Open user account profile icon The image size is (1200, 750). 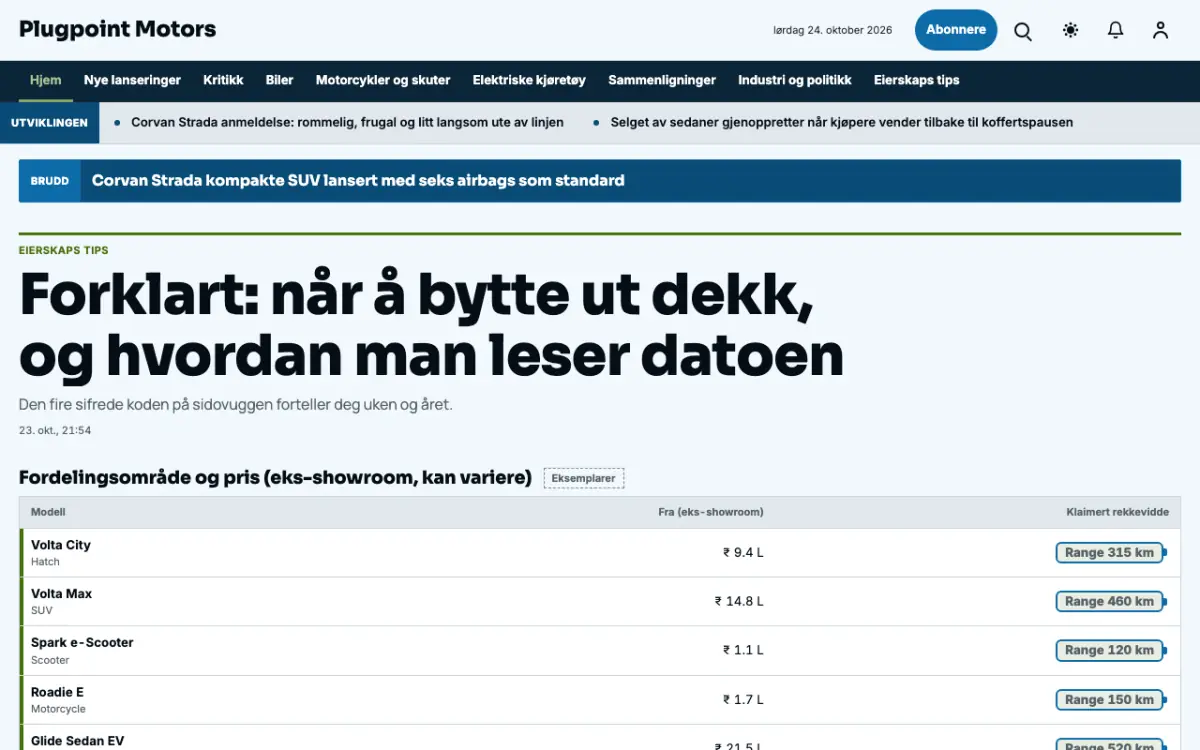[1160, 31]
